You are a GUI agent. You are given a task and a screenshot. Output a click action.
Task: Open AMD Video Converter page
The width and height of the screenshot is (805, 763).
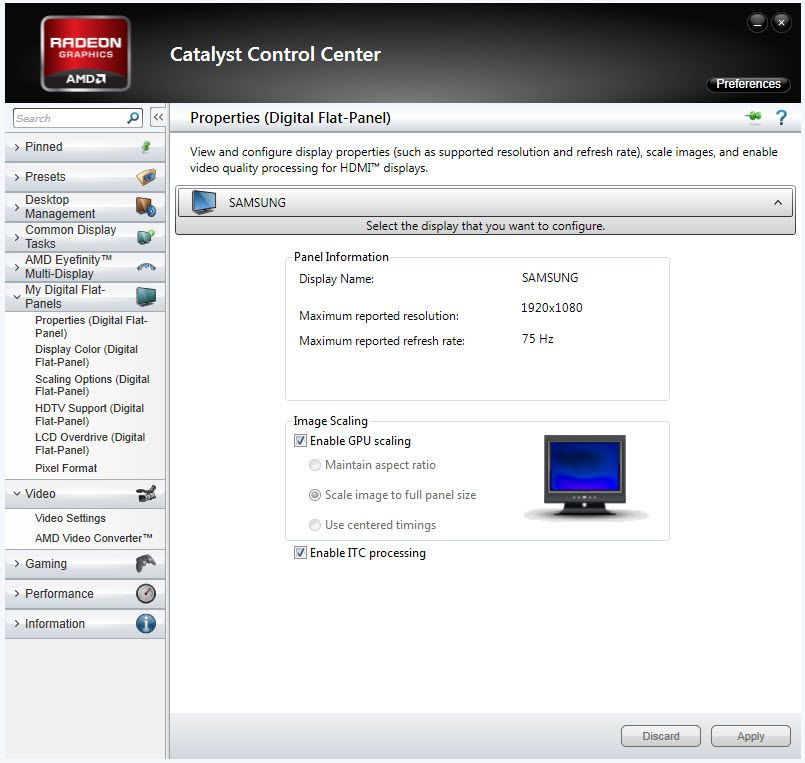pyautogui.click(x=93, y=538)
